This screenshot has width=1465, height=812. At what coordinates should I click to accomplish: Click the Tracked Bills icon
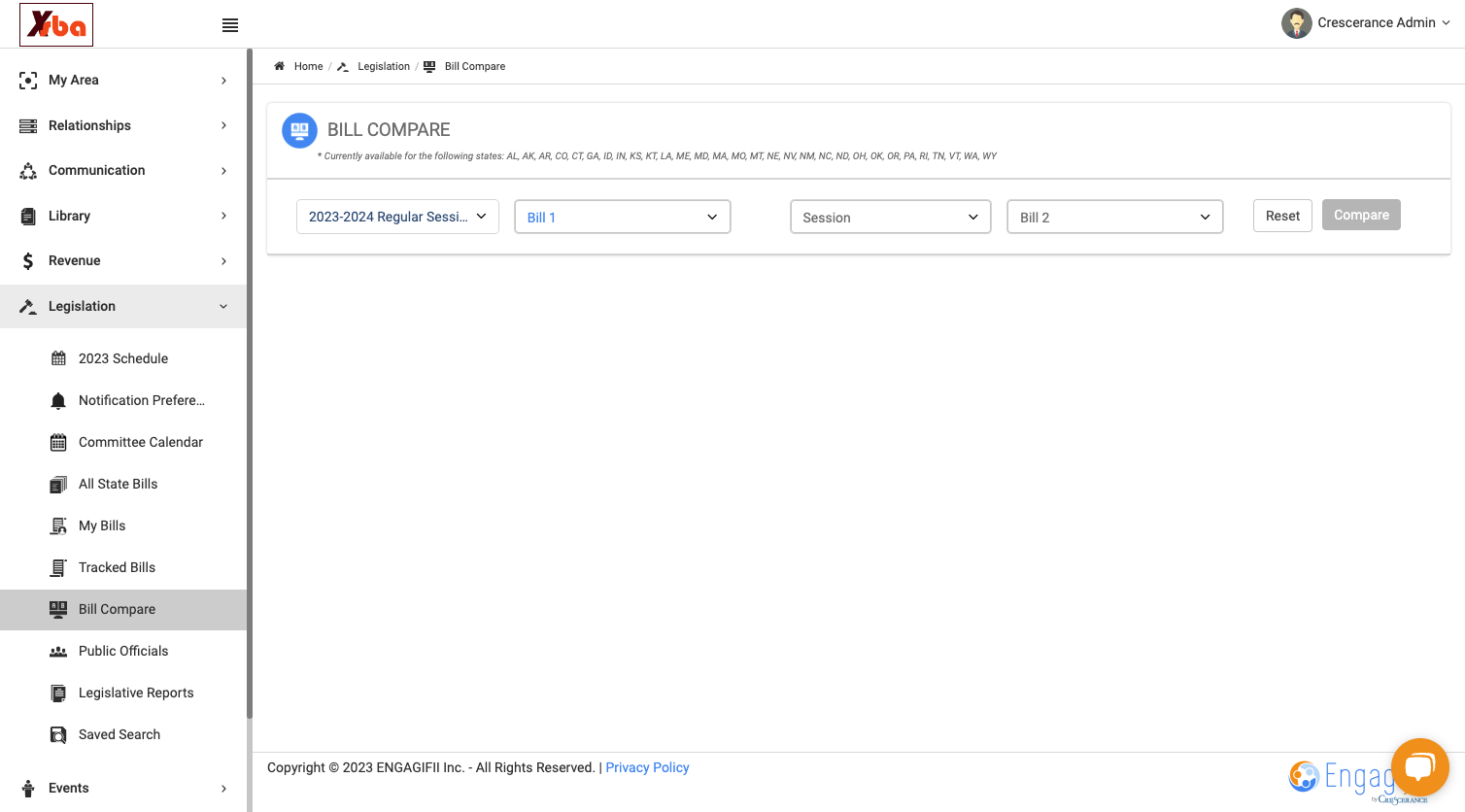pyautogui.click(x=58, y=568)
